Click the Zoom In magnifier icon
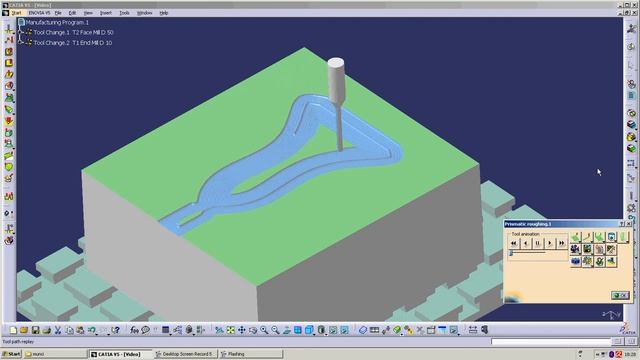Screen dimensions: 640x360 (x=264, y=330)
